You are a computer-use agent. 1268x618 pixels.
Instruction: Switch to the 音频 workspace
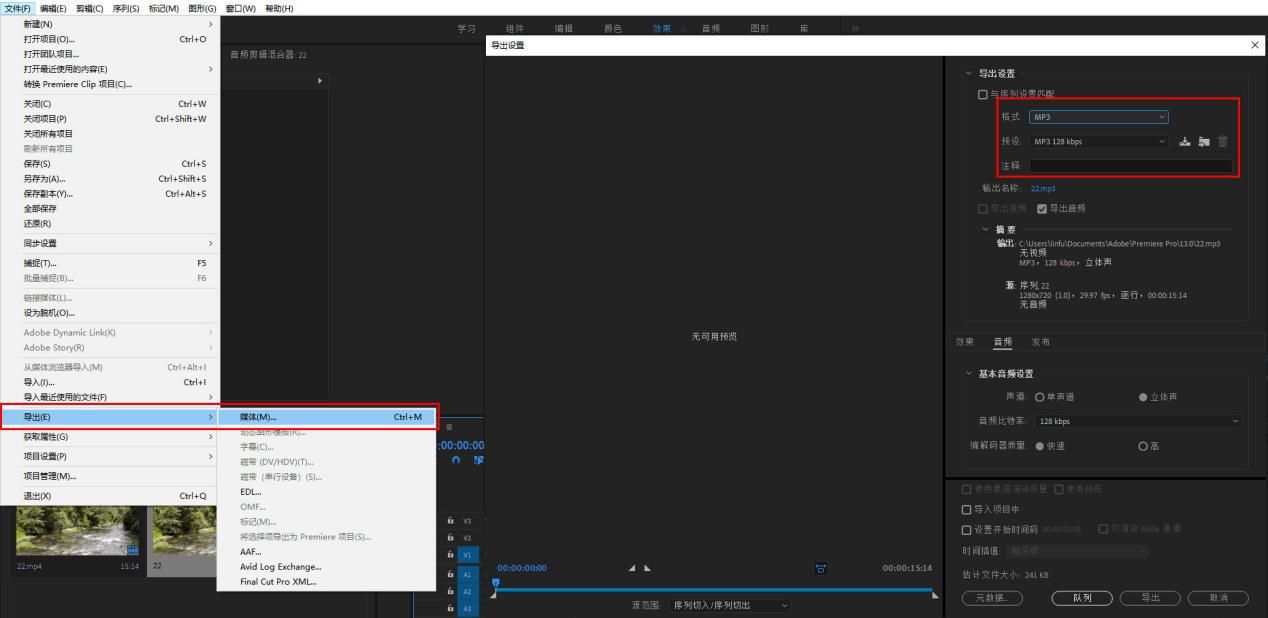710,28
